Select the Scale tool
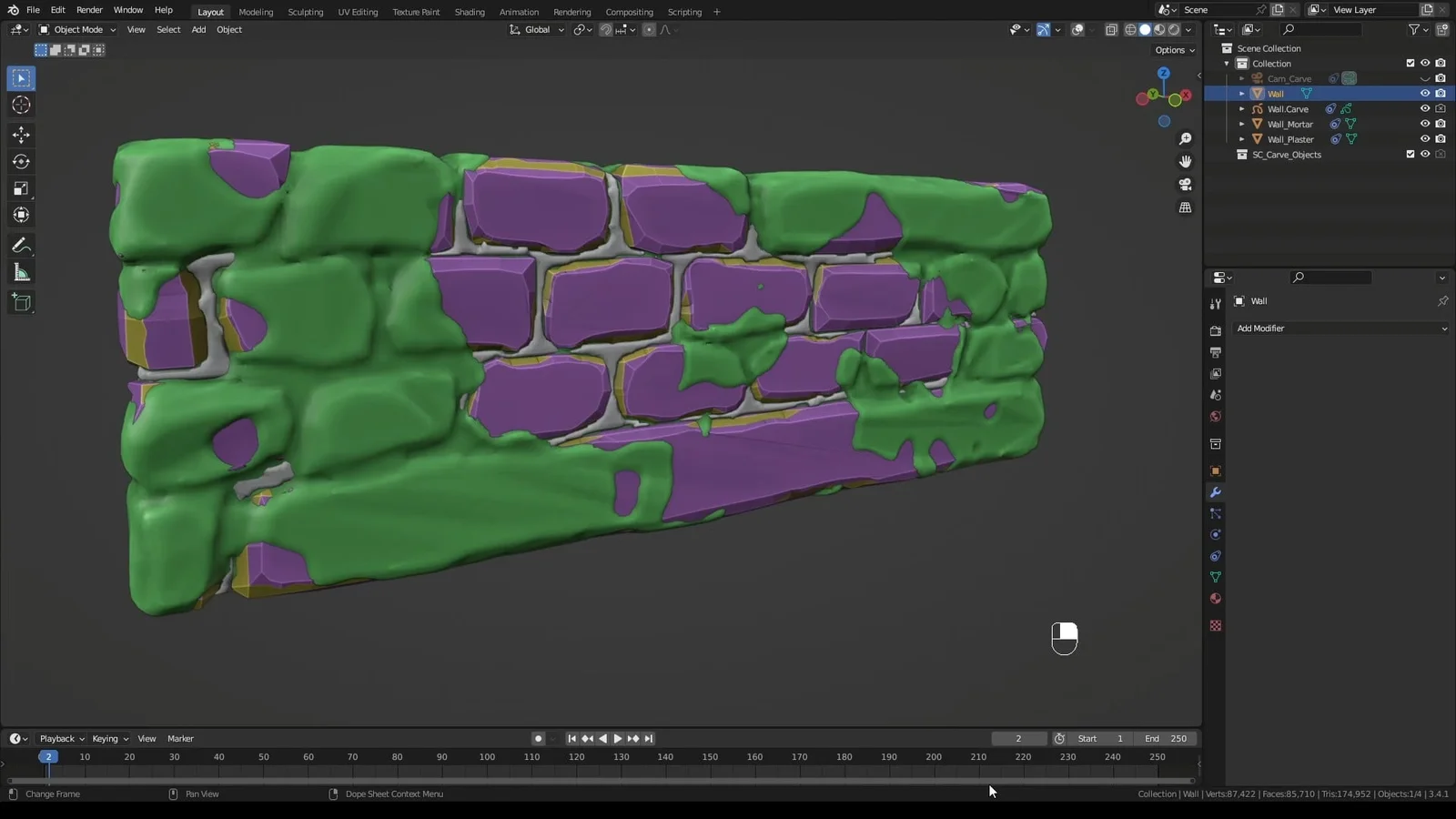This screenshot has width=1456, height=819. pyautogui.click(x=20, y=188)
